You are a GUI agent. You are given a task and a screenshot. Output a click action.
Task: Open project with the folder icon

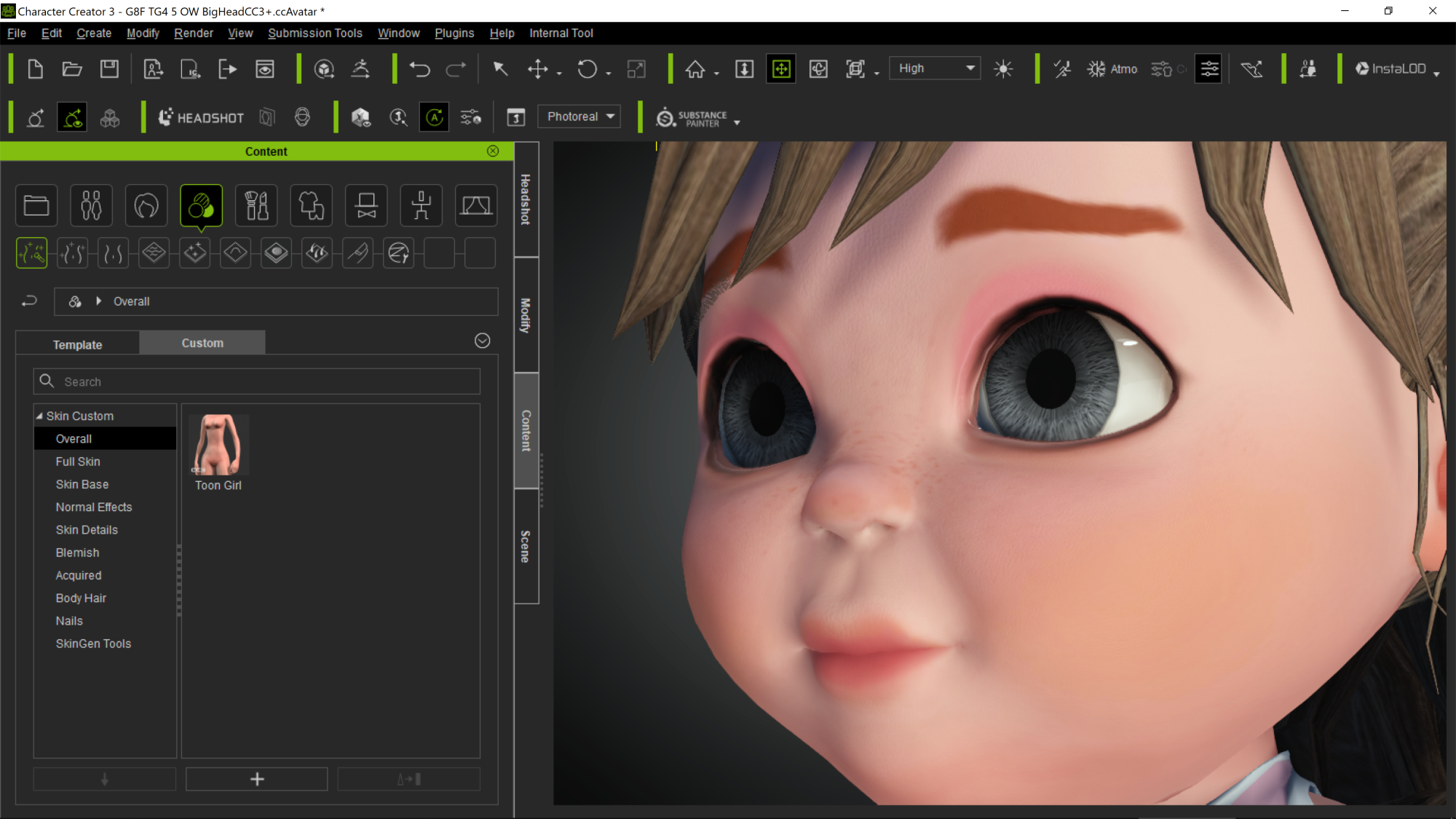click(x=72, y=69)
